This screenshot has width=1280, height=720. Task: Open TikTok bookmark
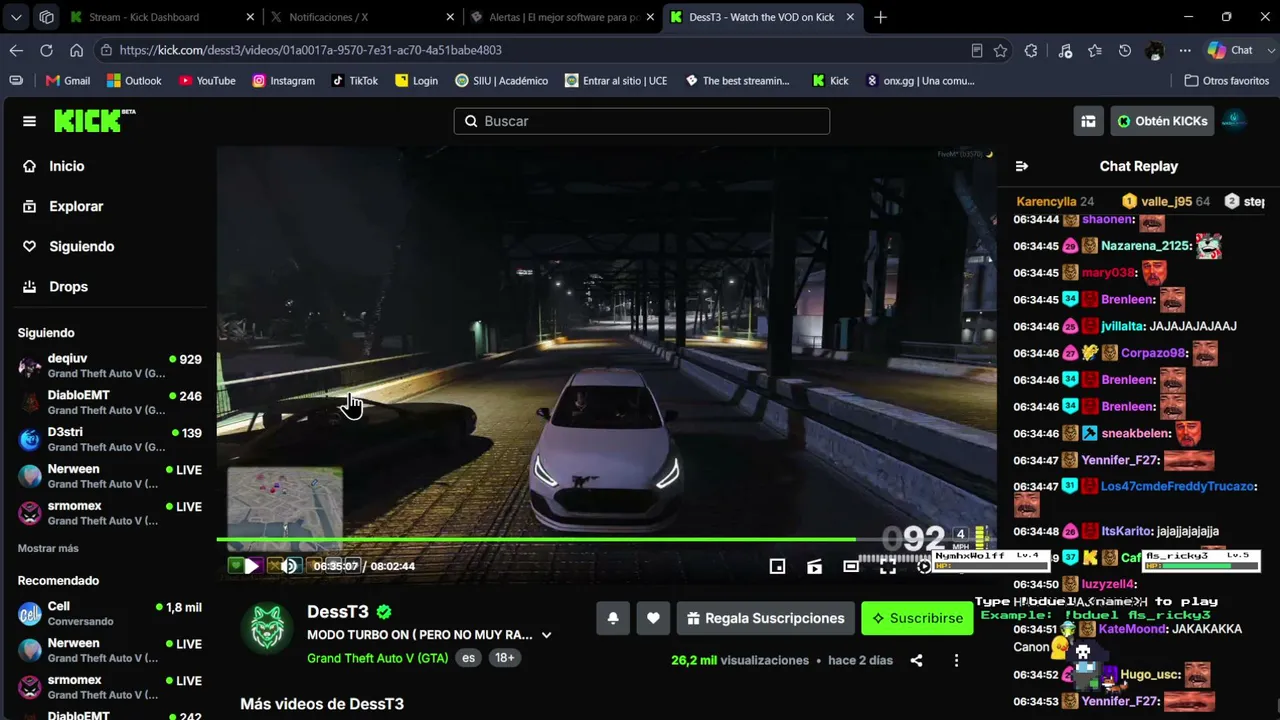click(355, 81)
